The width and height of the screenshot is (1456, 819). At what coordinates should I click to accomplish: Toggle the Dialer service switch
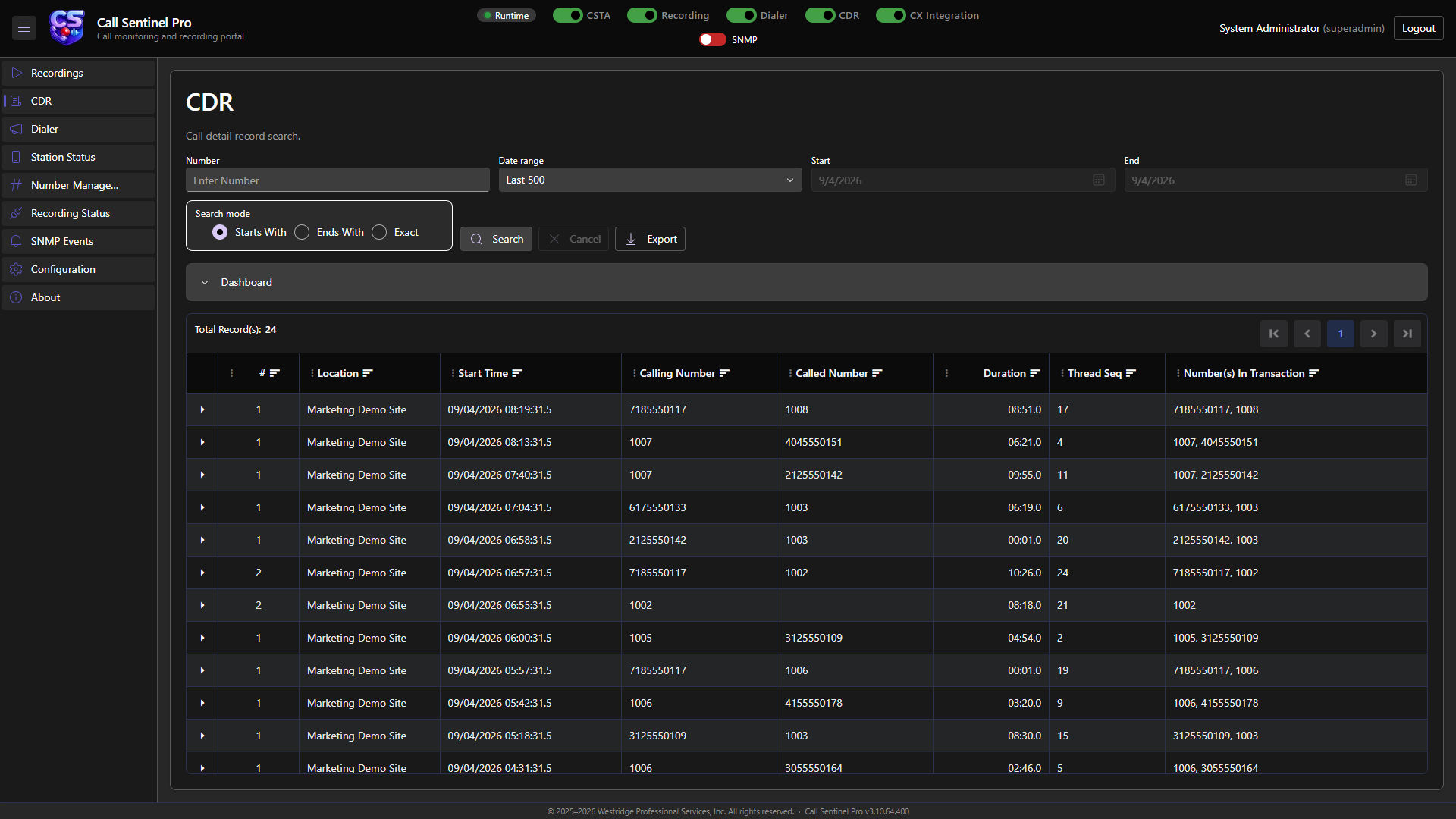(741, 15)
